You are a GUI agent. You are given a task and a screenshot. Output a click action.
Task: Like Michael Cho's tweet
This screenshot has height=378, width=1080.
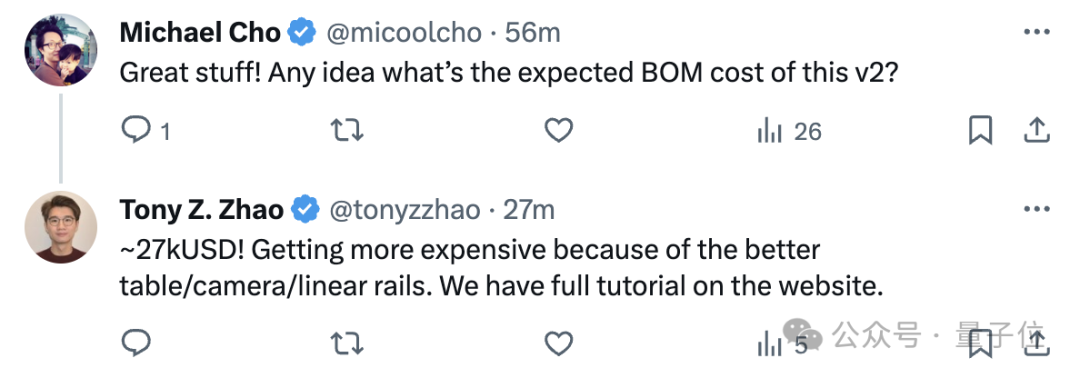click(x=559, y=130)
